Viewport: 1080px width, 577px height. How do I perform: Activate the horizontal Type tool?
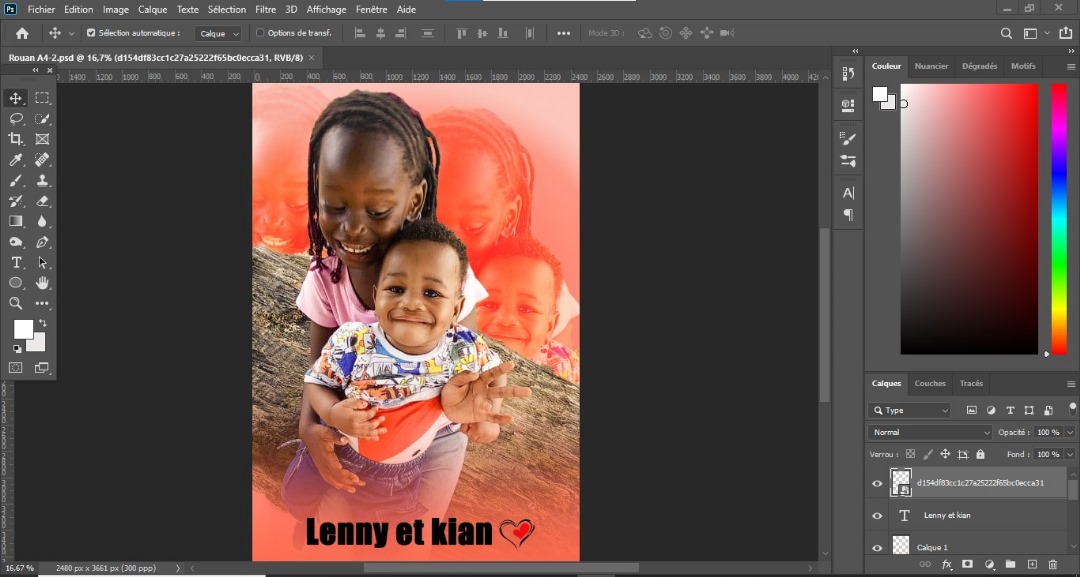16,262
